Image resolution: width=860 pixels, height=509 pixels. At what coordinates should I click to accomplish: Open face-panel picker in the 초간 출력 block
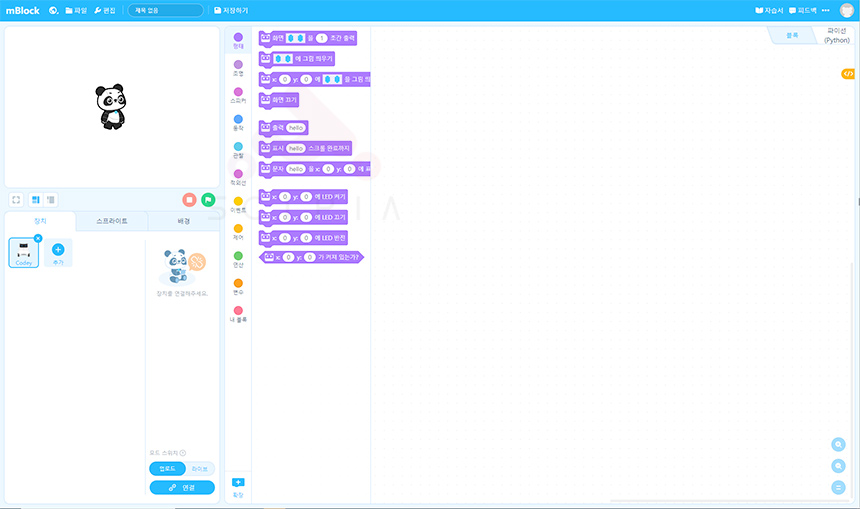296,38
